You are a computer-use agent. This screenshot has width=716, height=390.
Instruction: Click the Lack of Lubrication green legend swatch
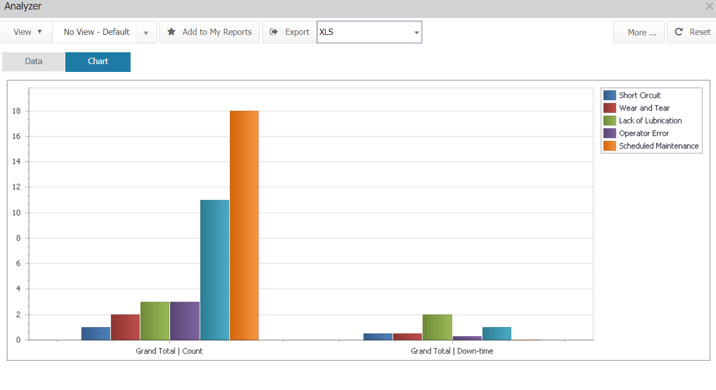point(610,121)
